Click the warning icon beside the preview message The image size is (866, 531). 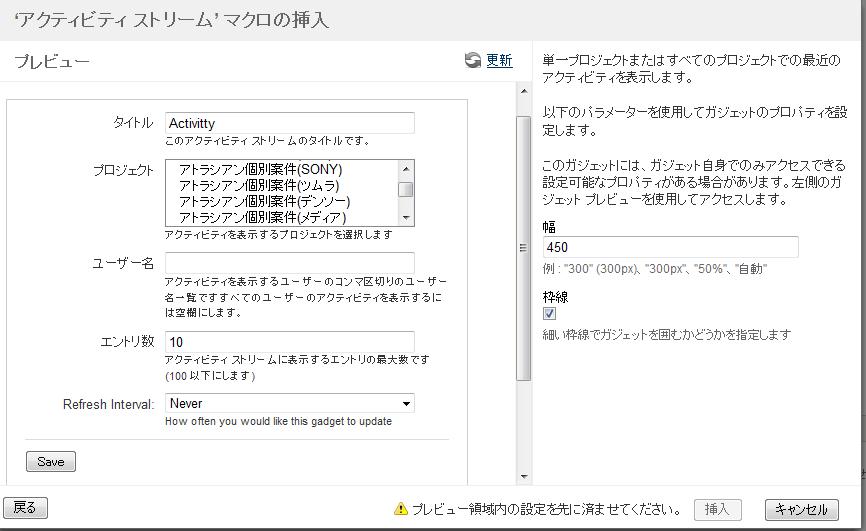pyautogui.click(x=400, y=509)
